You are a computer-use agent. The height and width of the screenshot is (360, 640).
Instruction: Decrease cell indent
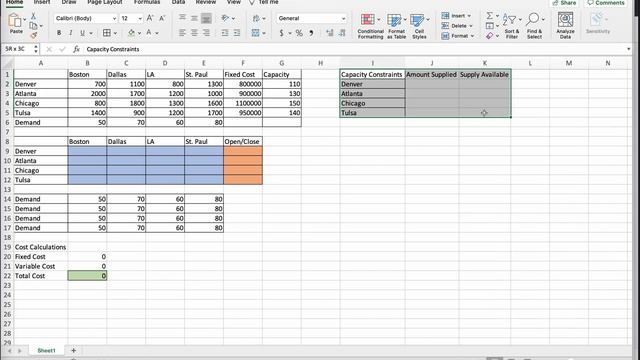click(x=225, y=33)
